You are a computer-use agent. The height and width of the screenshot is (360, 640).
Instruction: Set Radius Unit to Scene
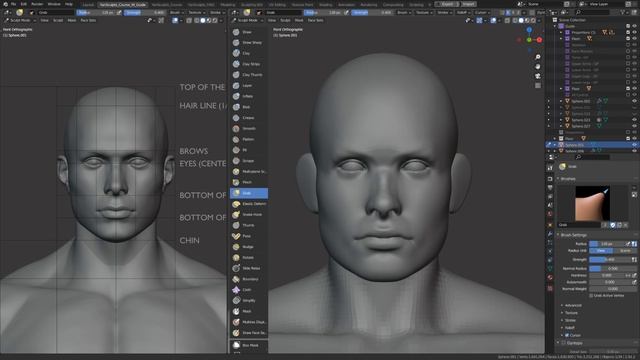[x=624, y=251]
